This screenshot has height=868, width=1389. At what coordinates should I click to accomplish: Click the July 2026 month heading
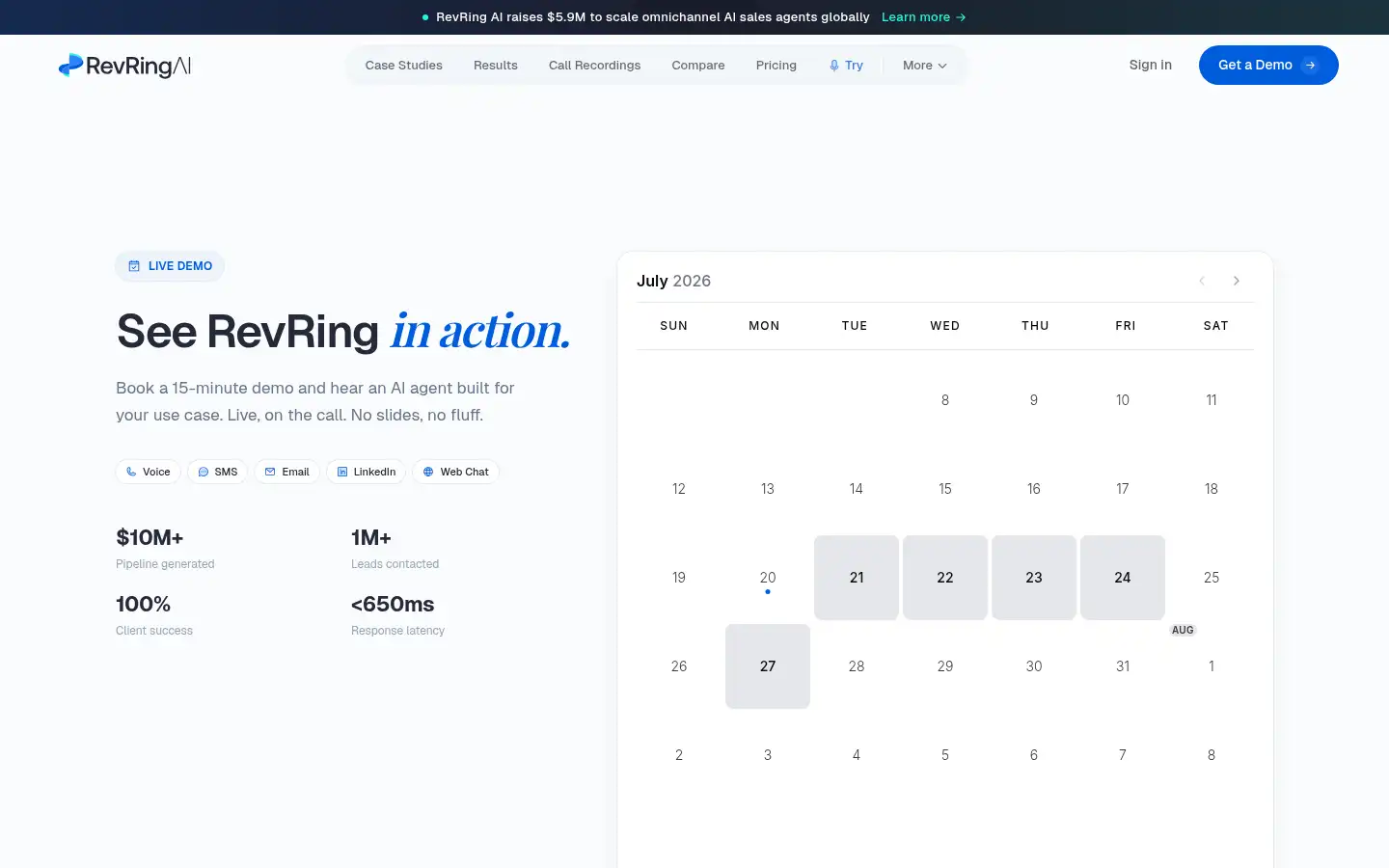(x=673, y=281)
